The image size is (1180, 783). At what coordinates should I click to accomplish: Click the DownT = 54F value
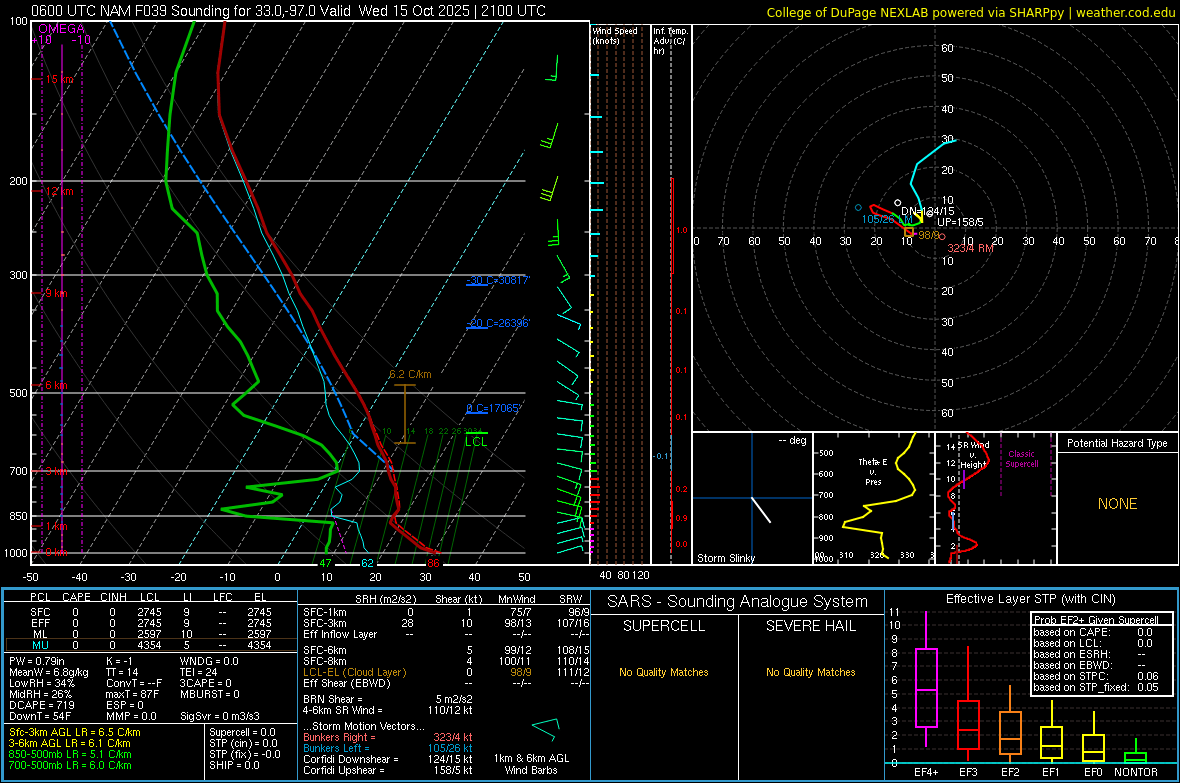(x=40, y=716)
